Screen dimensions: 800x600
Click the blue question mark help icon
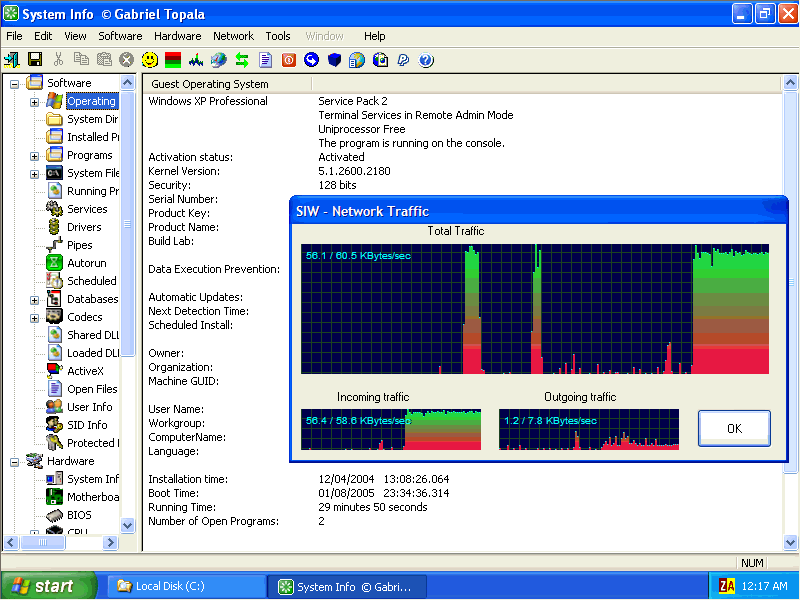pos(426,60)
